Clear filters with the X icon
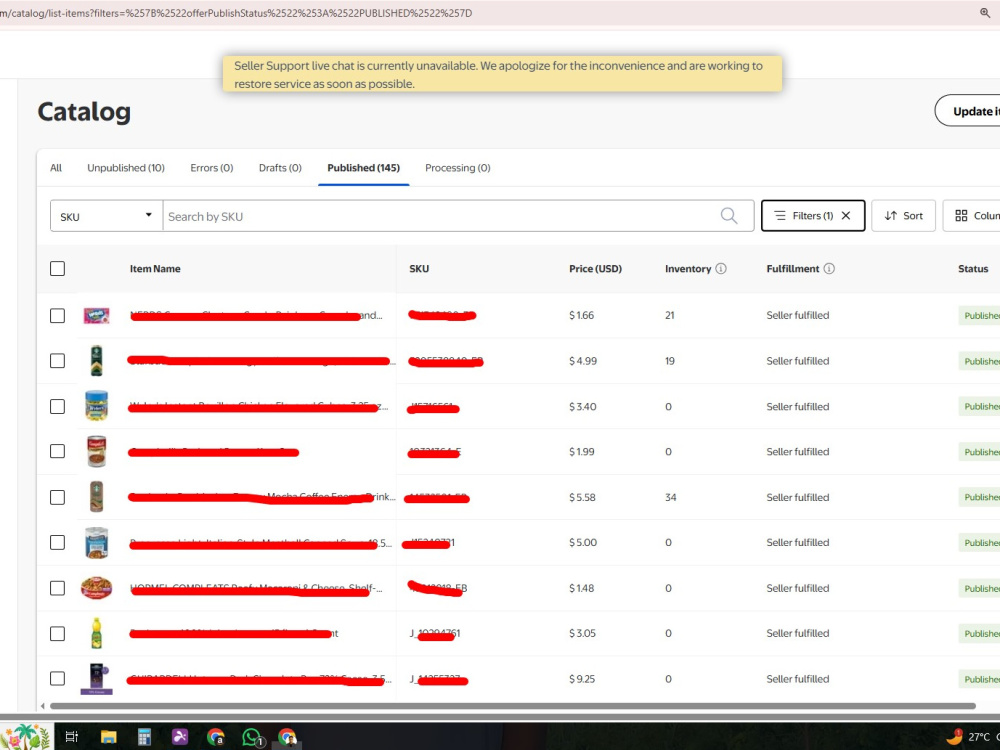 (x=846, y=216)
